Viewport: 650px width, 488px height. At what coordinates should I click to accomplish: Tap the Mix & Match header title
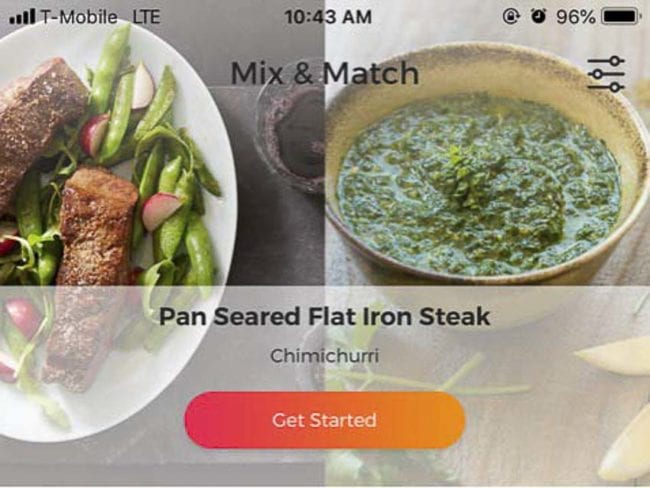pyautogui.click(x=325, y=73)
